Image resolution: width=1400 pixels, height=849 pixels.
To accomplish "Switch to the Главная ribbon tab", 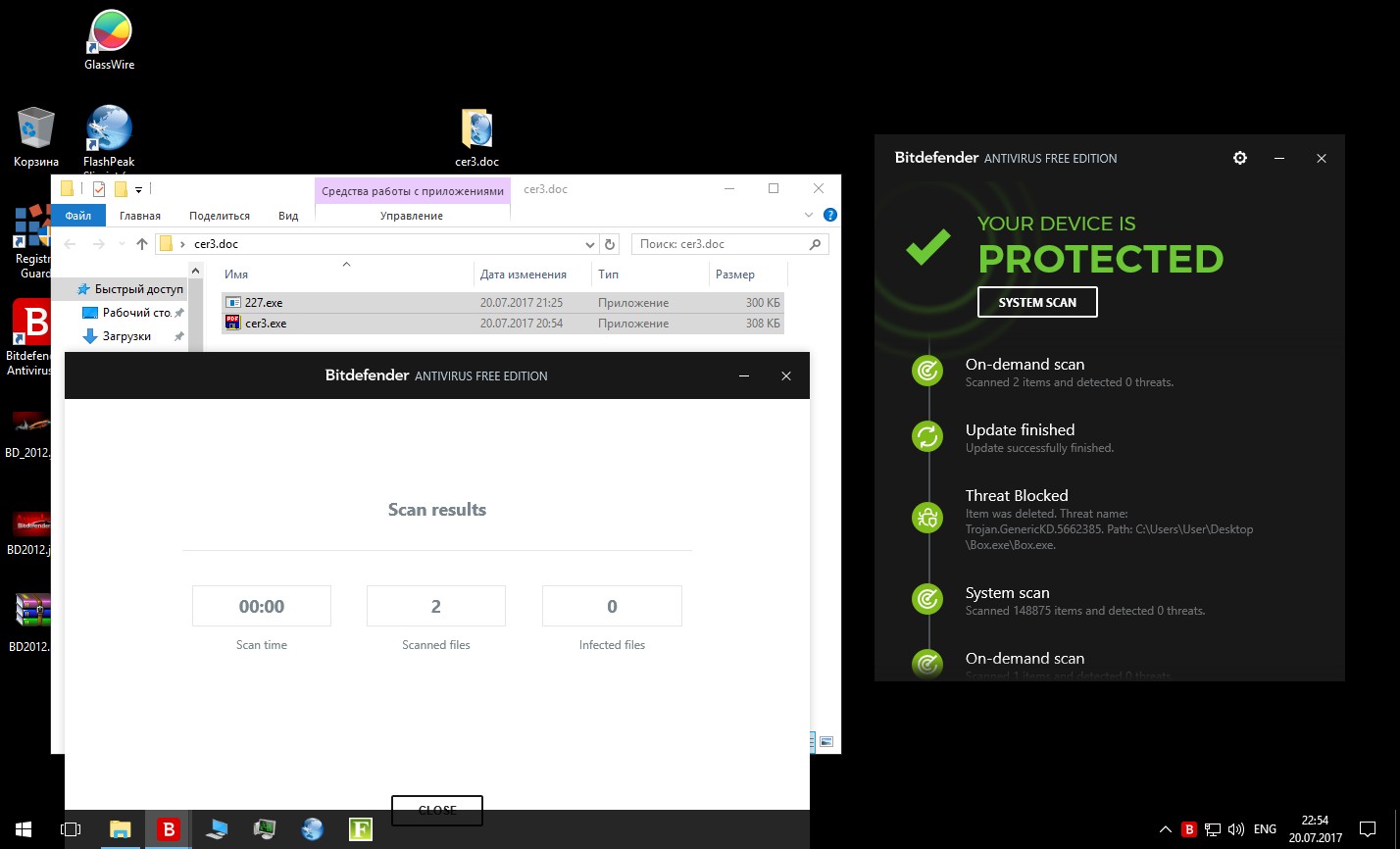I will pos(139,216).
